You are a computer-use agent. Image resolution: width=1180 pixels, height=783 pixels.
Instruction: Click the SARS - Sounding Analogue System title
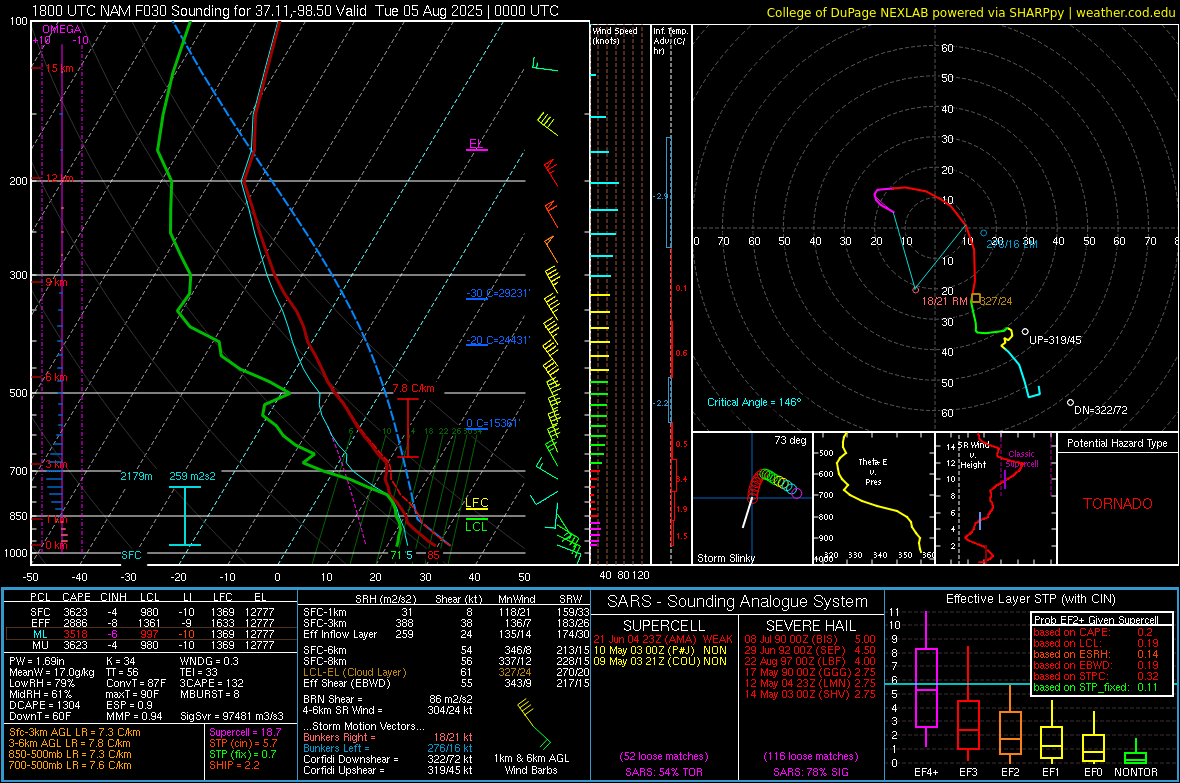tap(738, 602)
